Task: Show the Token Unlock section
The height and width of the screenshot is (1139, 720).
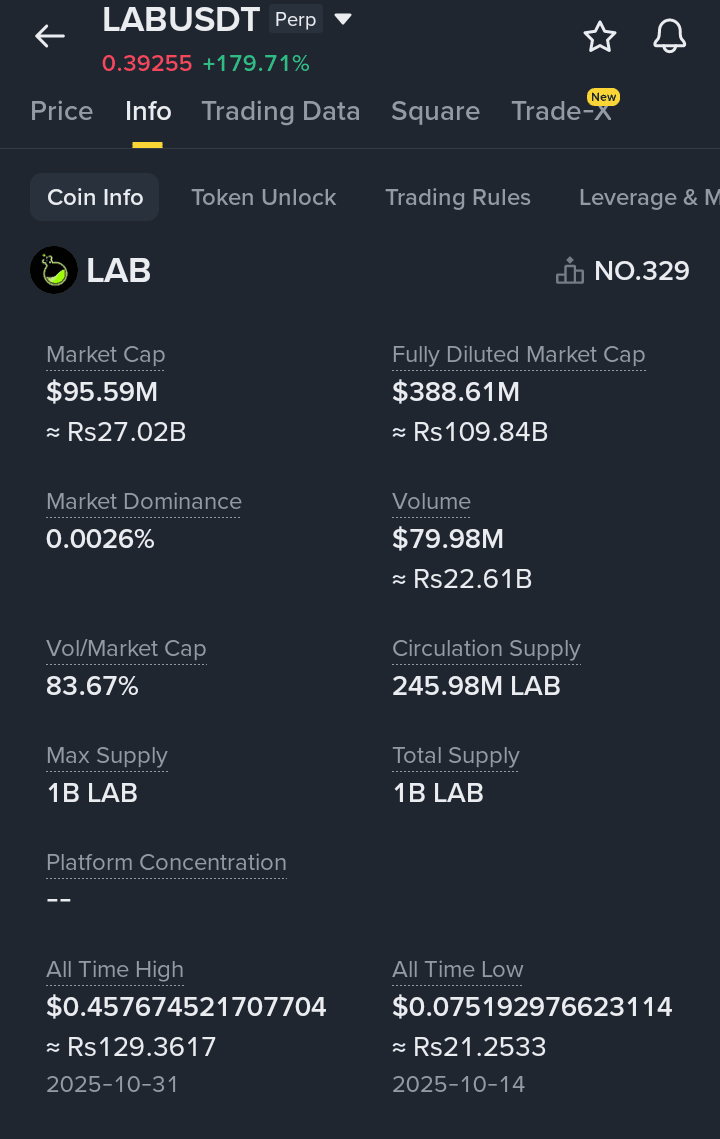Action: click(264, 197)
